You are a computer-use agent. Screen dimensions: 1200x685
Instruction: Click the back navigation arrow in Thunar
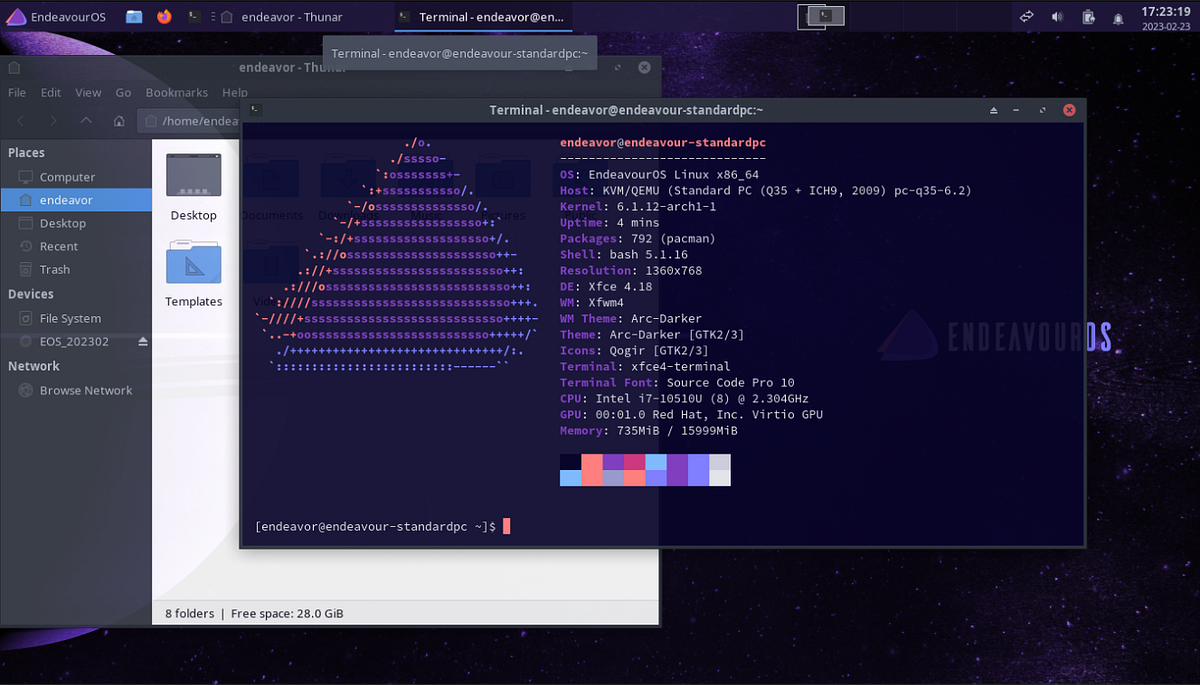(x=20, y=120)
